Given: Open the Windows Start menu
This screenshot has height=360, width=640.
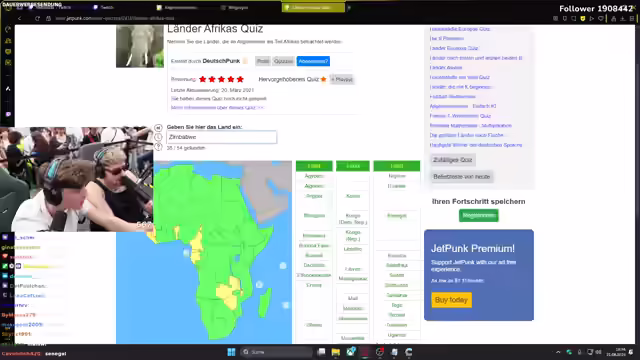Looking at the screenshot, I should click(231, 352).
